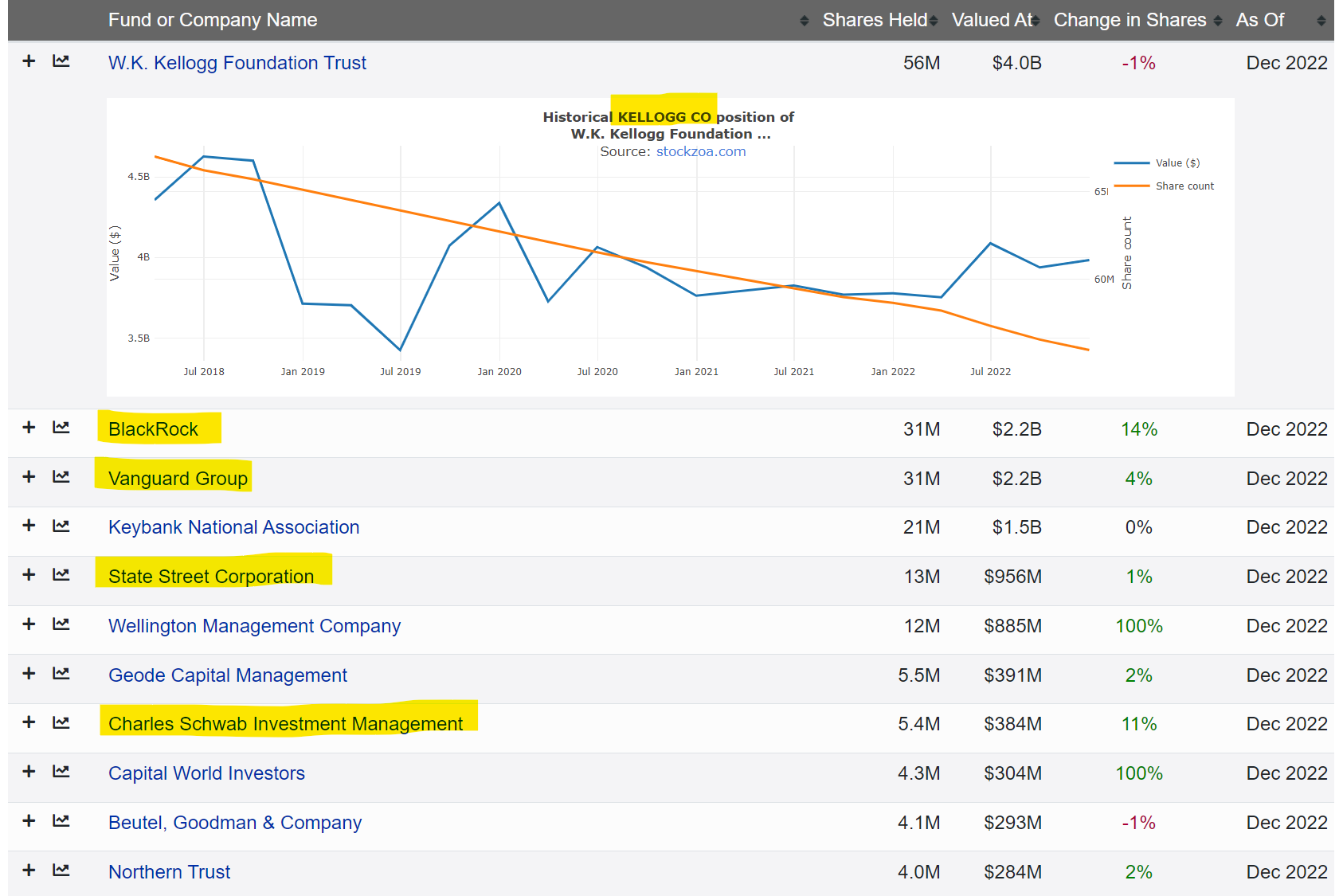1339x896 pixels.
Task: Expand the Beutel, Goodman & Company row
Action: [29, 821]
